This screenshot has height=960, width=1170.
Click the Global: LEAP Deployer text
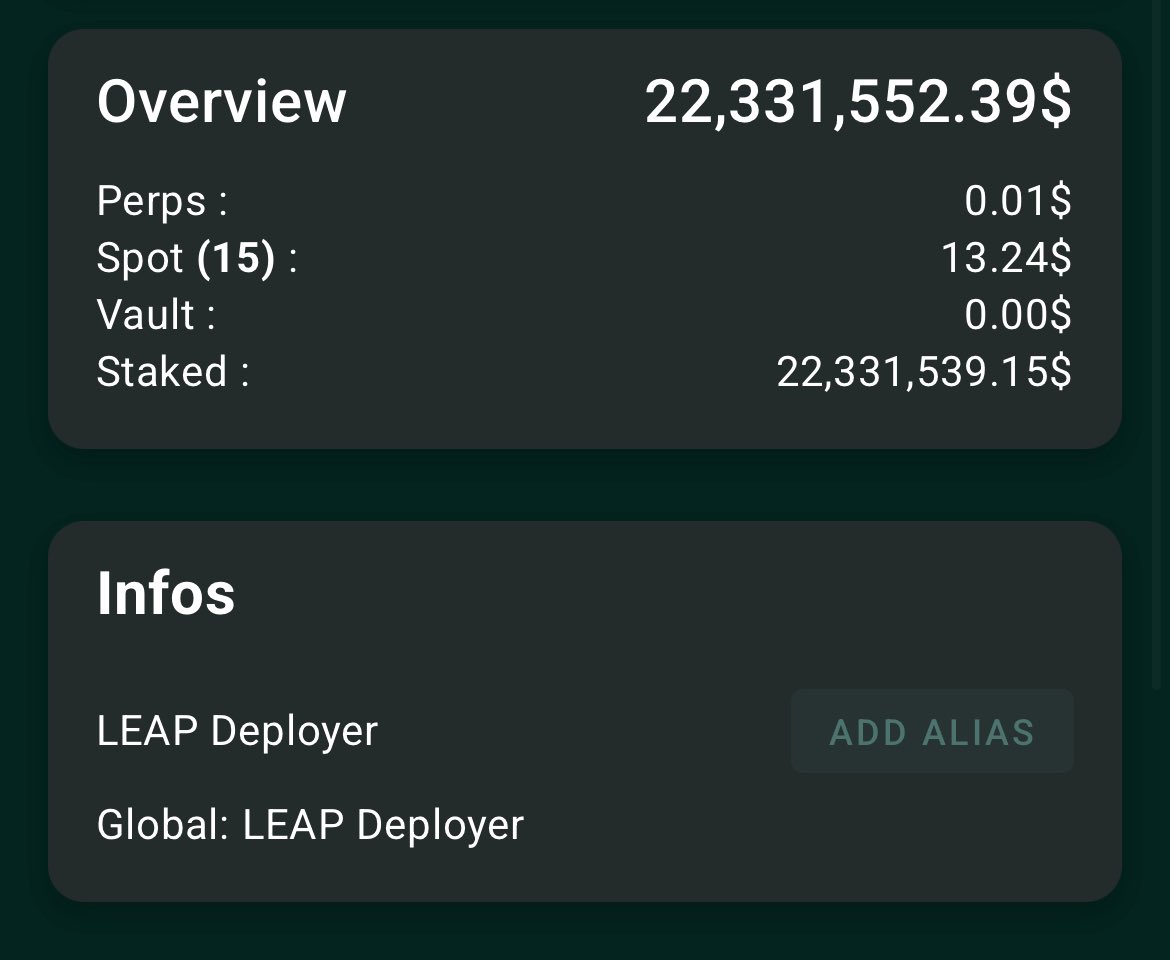(310, 825)
